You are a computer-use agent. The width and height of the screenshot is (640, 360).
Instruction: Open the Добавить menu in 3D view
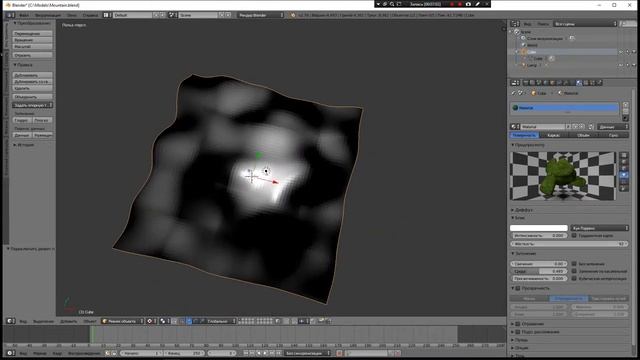(x=69, y=321)
